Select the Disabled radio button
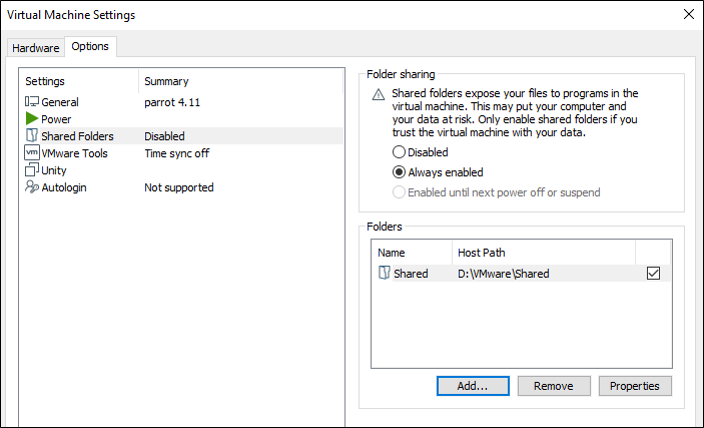This screenshot has height=428, width=704. point(400,152)
